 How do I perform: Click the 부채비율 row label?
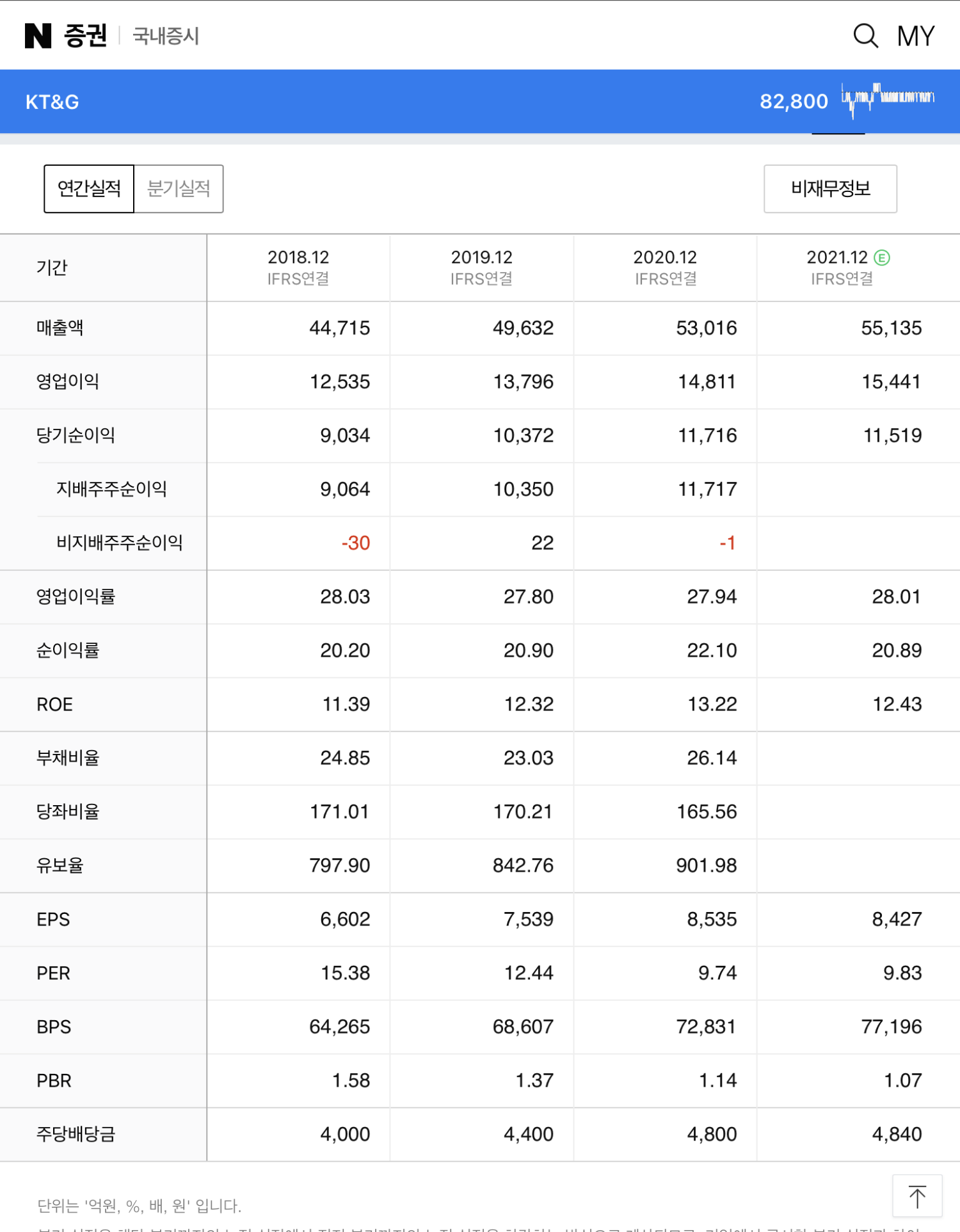tap(68, 758)
